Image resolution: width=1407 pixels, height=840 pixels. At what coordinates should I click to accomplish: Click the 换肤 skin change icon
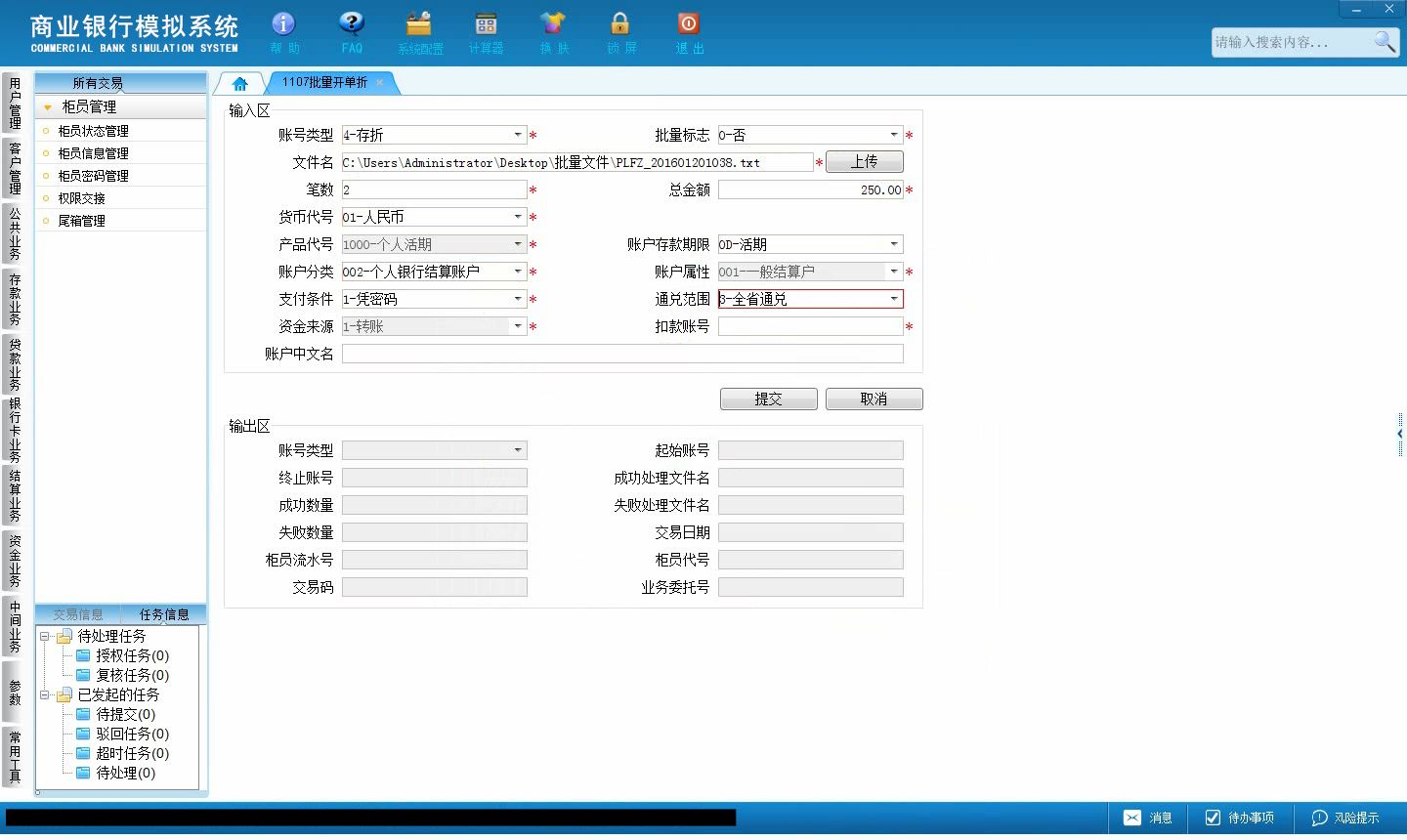click(553, 31)
